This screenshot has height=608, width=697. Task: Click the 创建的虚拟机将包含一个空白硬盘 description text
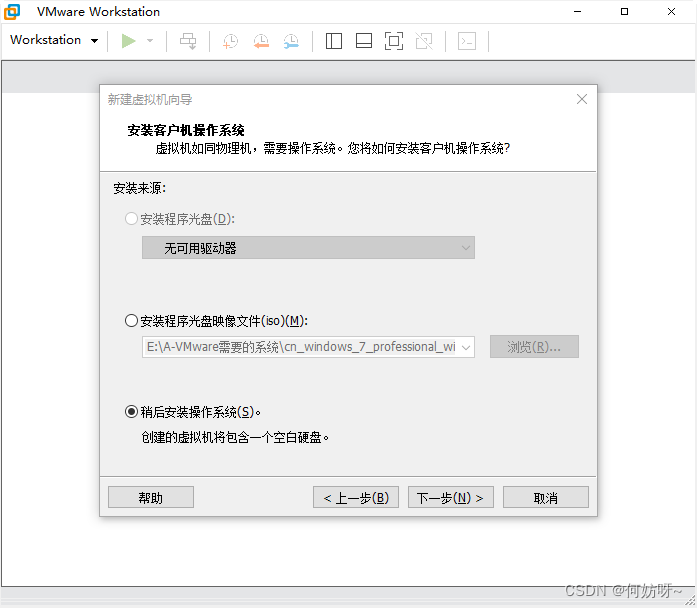tap(235, 437)
